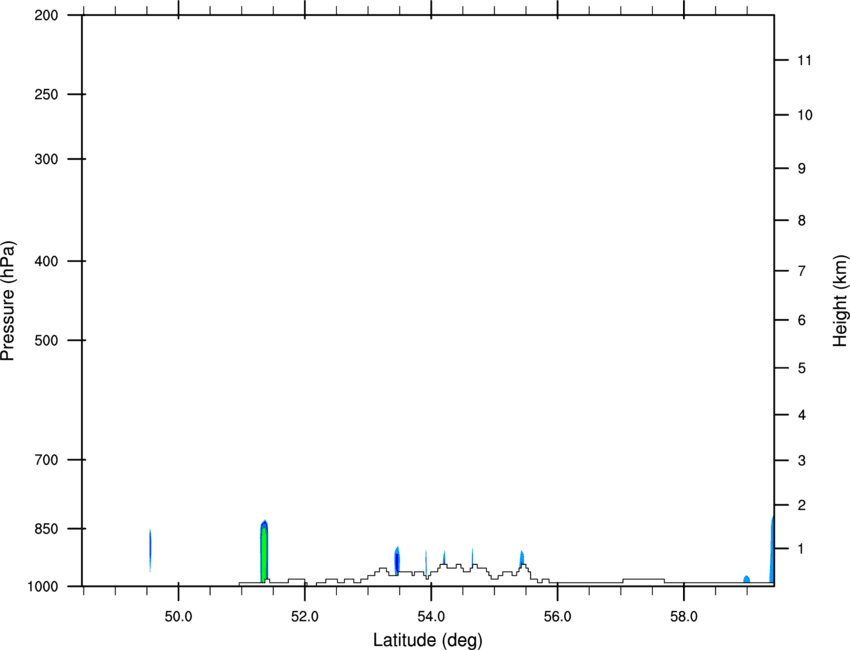Pick the 2 km height label
850x650 pixels.
[x=802, y=505]
